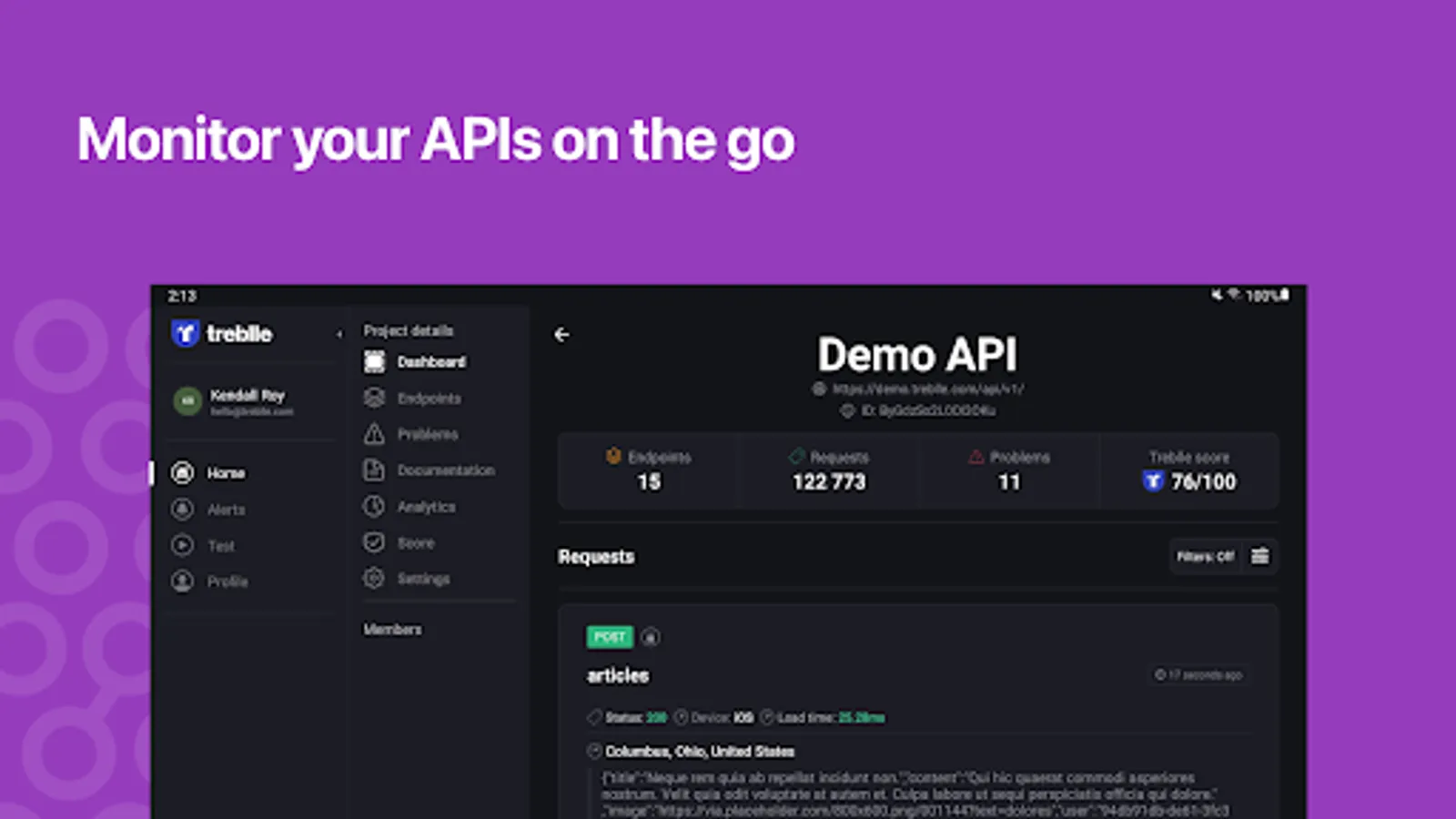Click the 76/100 Treblle score value

[x=1203, y=481]
